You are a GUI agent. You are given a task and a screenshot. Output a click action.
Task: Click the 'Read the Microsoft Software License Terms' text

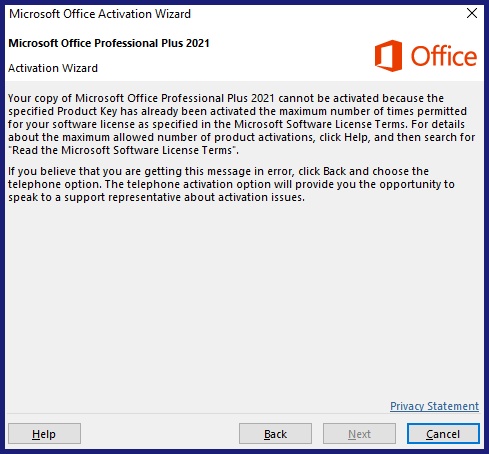(x=123, y=150)
